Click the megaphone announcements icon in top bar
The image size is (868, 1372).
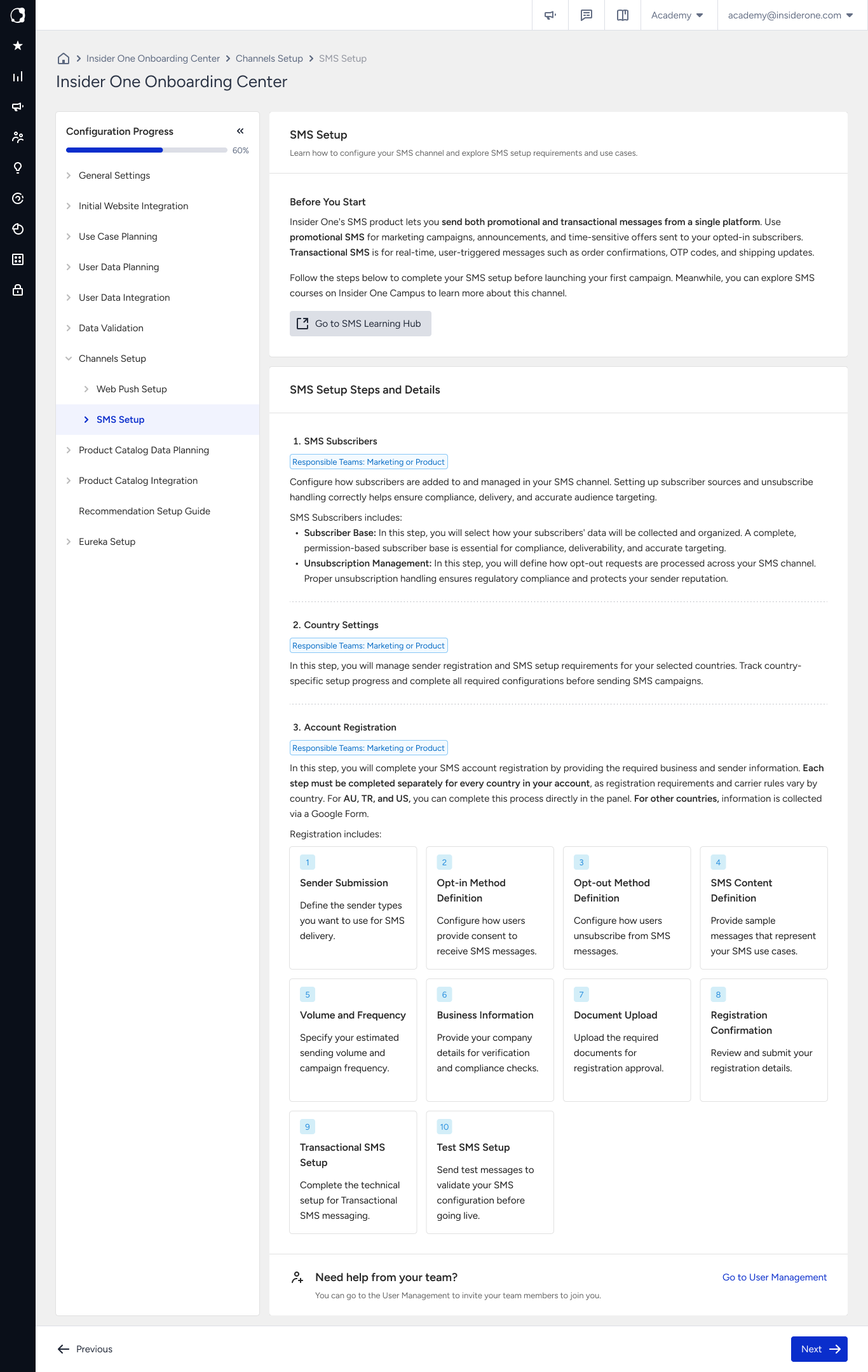[550, 15]
